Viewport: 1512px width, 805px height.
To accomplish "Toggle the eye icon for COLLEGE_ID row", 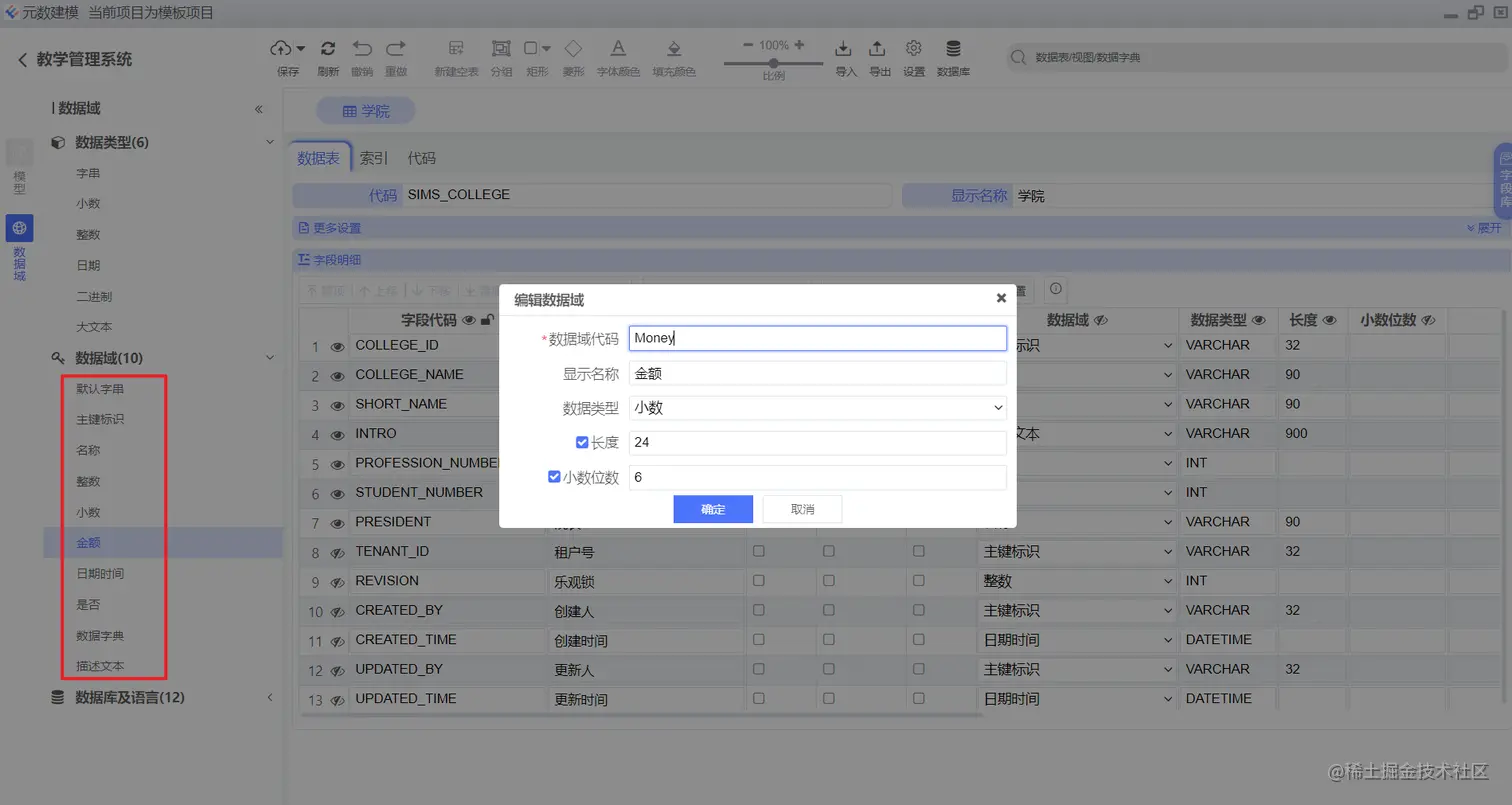I will (338, 347).
